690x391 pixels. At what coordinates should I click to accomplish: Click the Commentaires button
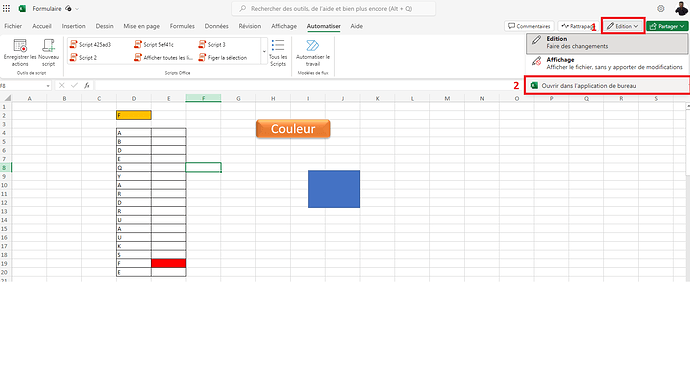tap(529, 26)
